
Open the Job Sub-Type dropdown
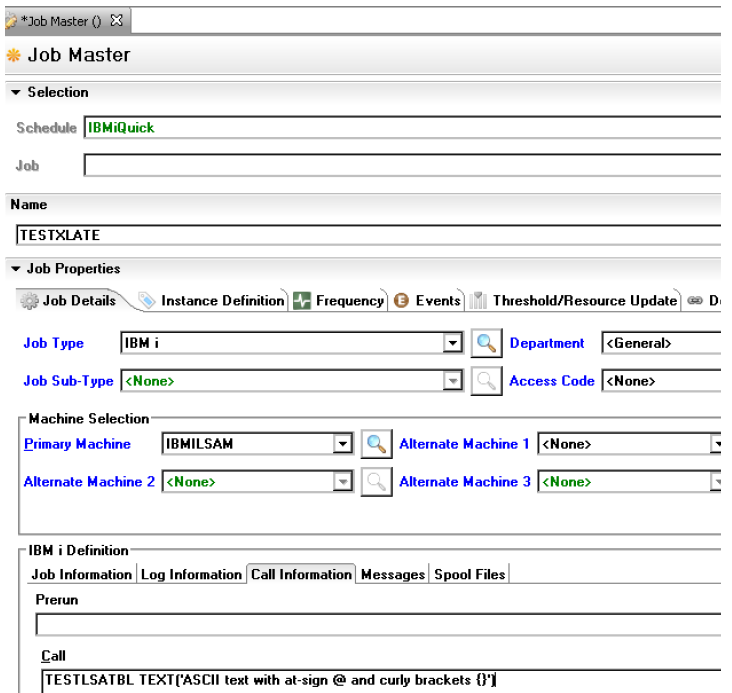point(452,381)
